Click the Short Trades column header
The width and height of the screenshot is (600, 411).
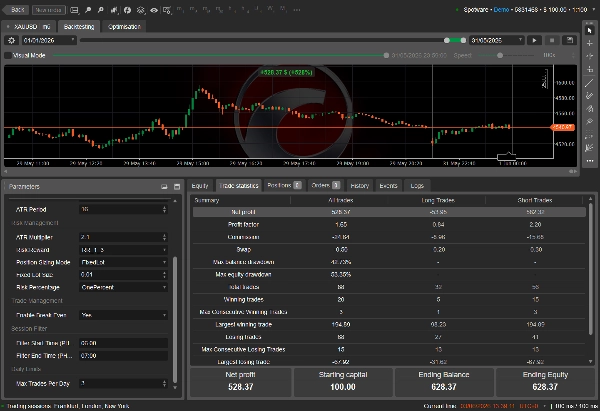coord(535,200)
